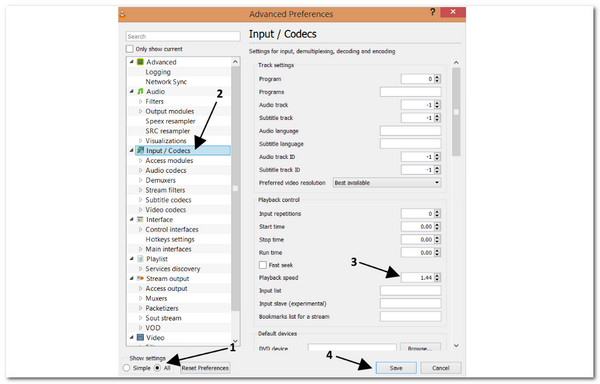
Task: Click the Reset Preferences button
Action: click(x=205, y=368)
